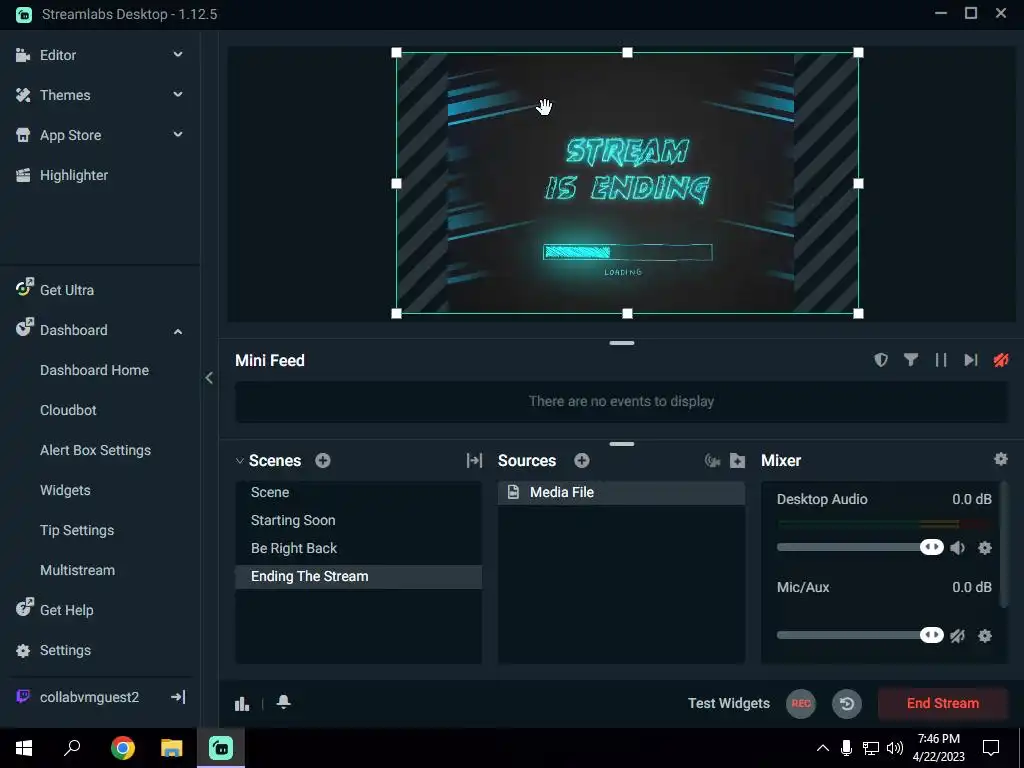1024x768 pixels.
Task: Open the Themes section
Action: click(x=65, y=95)
